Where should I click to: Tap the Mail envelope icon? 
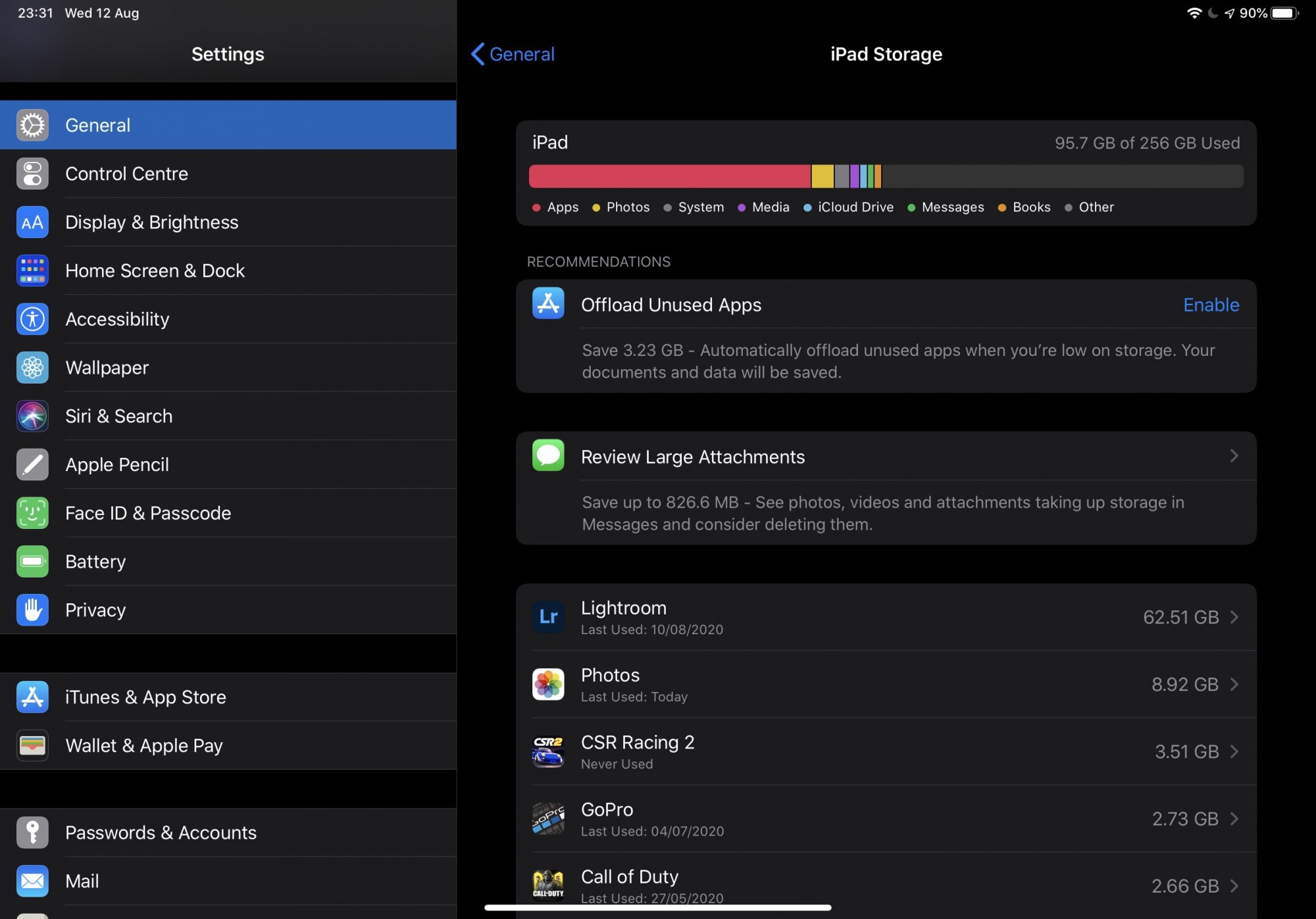click(x=32, y=881)
